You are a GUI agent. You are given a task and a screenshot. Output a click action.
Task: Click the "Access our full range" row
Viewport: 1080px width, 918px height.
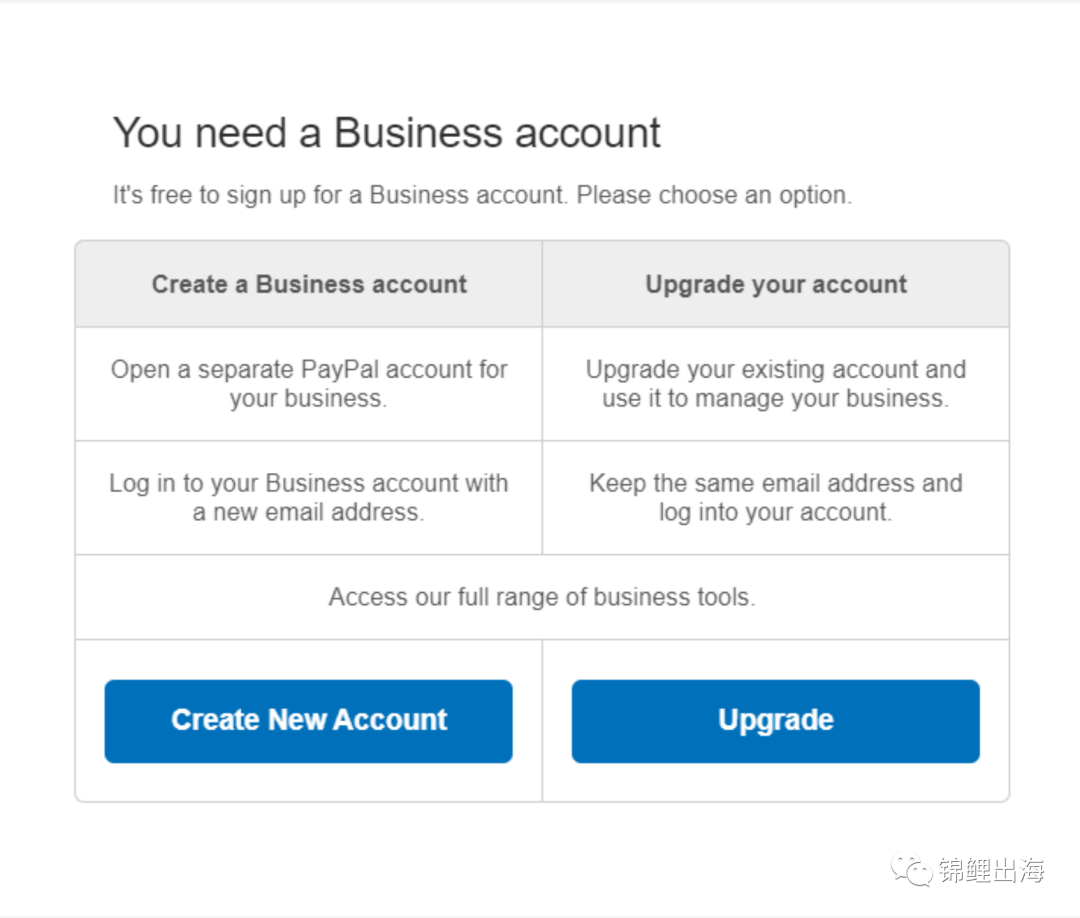pos(541,598)
